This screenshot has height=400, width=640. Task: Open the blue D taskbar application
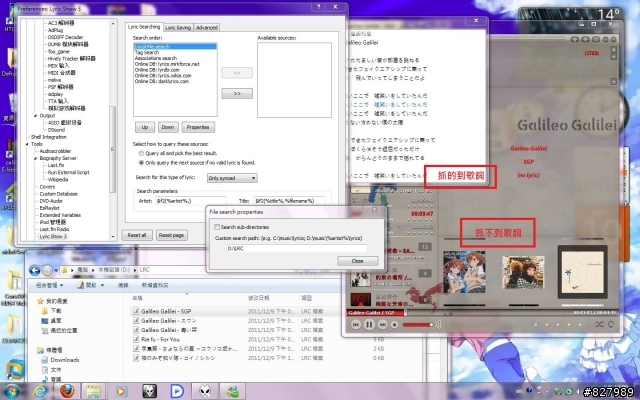(x=177, y=391)
